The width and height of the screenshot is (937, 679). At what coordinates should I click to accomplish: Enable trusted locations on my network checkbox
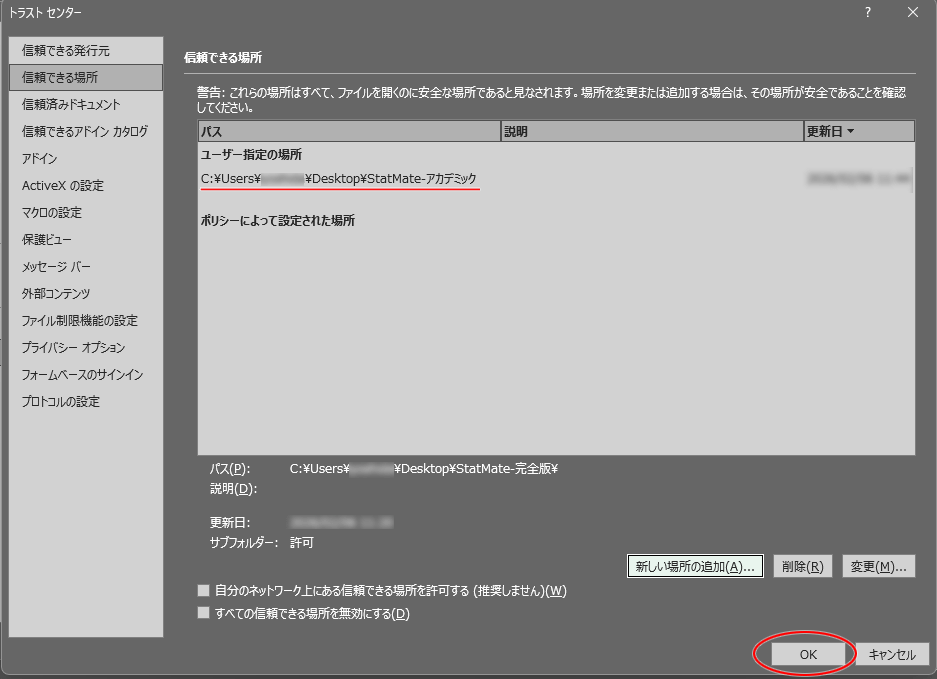pyautogui.click(x=204, y=591)
